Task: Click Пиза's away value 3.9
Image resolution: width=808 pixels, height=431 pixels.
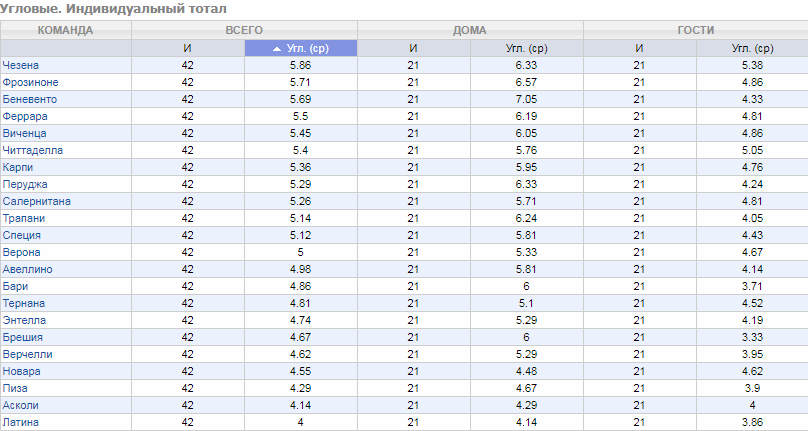Action: coord(752,388)
